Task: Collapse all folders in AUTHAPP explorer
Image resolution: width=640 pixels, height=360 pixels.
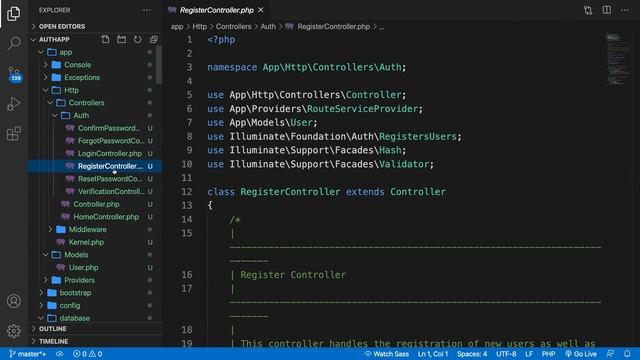Action: [x=153, y=39]
